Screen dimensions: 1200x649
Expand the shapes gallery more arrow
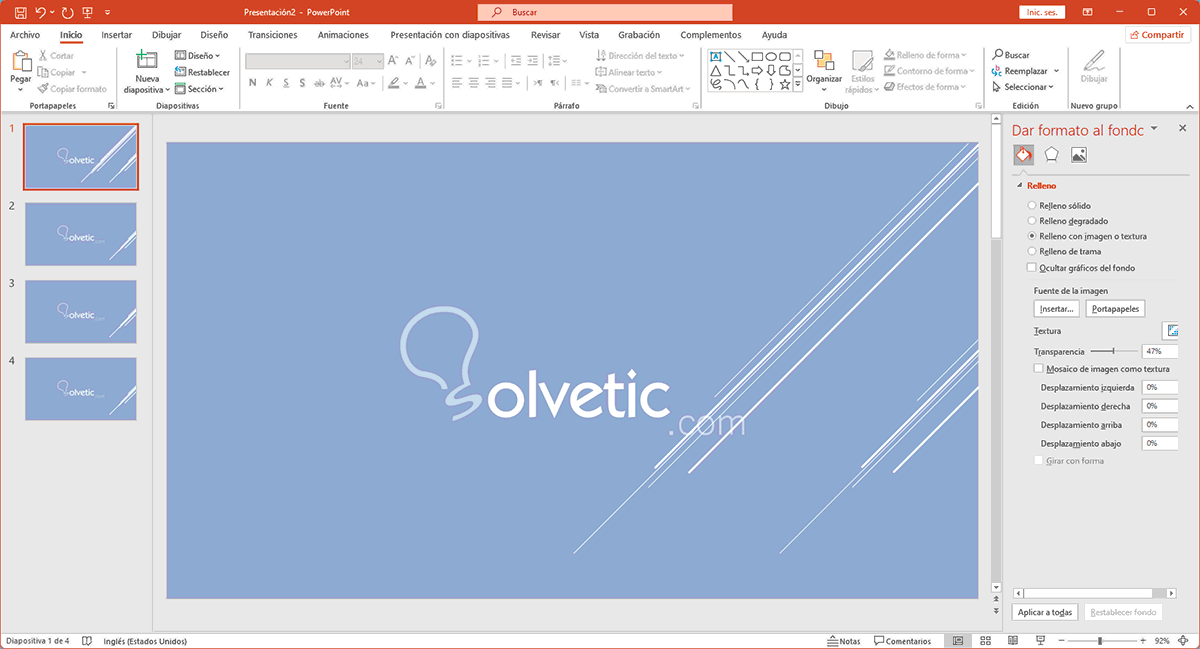(798, 86)
